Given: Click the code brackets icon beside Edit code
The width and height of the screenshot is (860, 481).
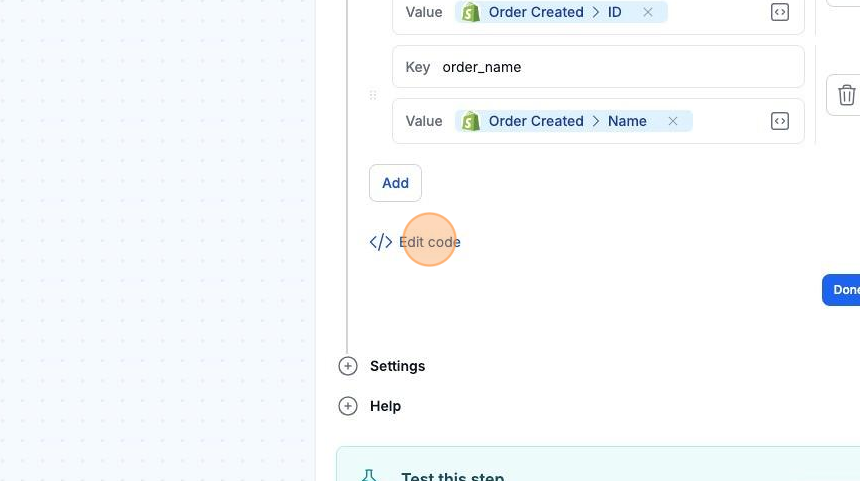Looking at the screenshot, I should tap(381, 242).
